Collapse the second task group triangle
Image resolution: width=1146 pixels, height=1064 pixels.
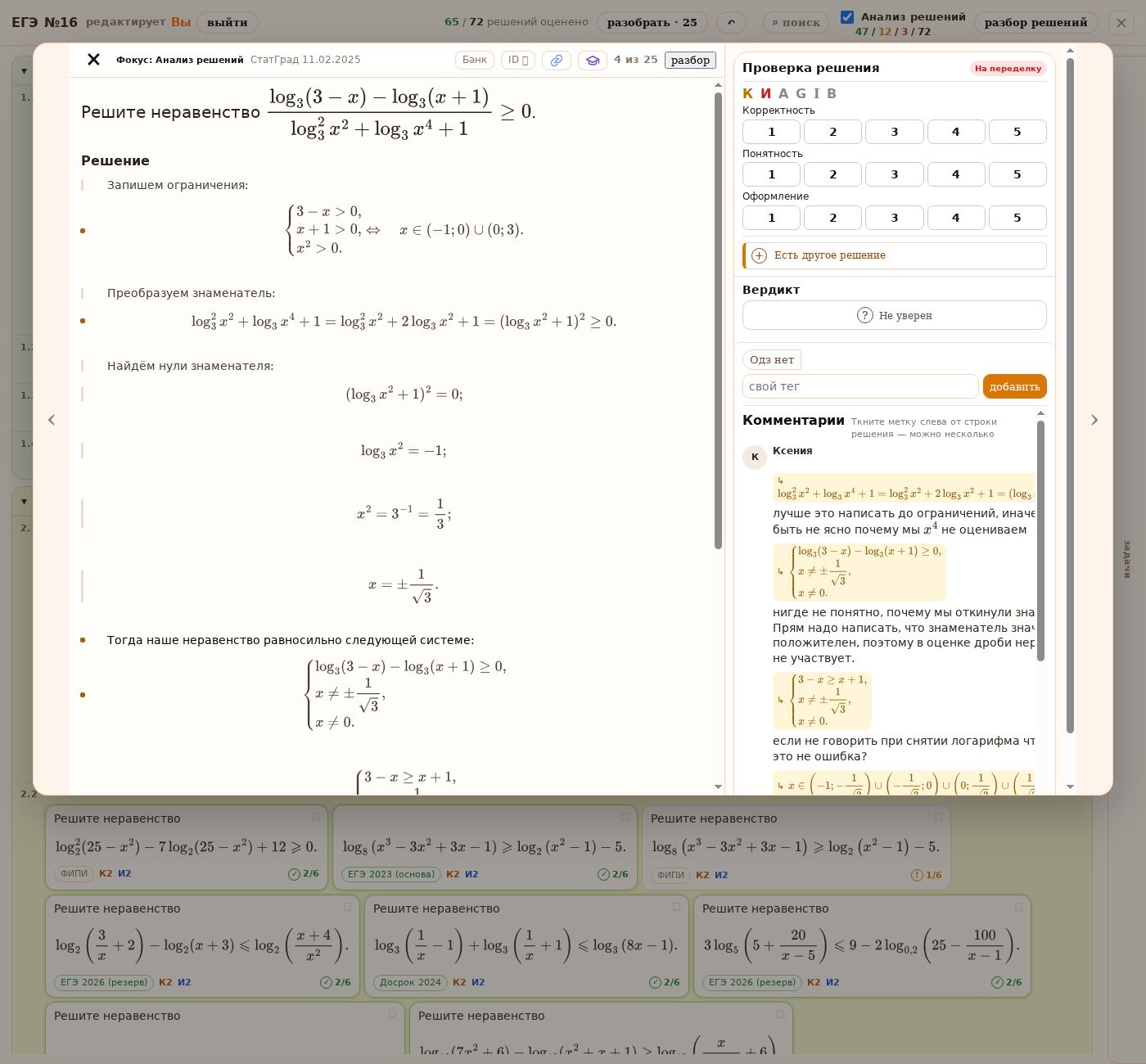click(24, 501)
